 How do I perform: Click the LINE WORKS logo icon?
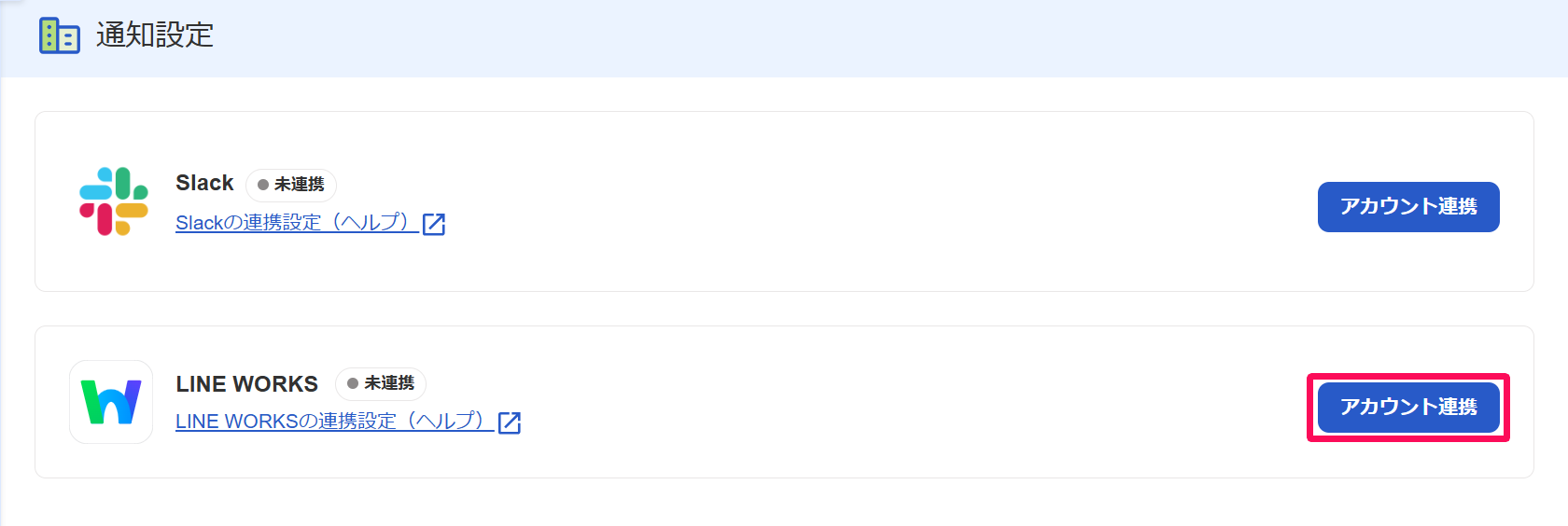[x=111, y=402]
